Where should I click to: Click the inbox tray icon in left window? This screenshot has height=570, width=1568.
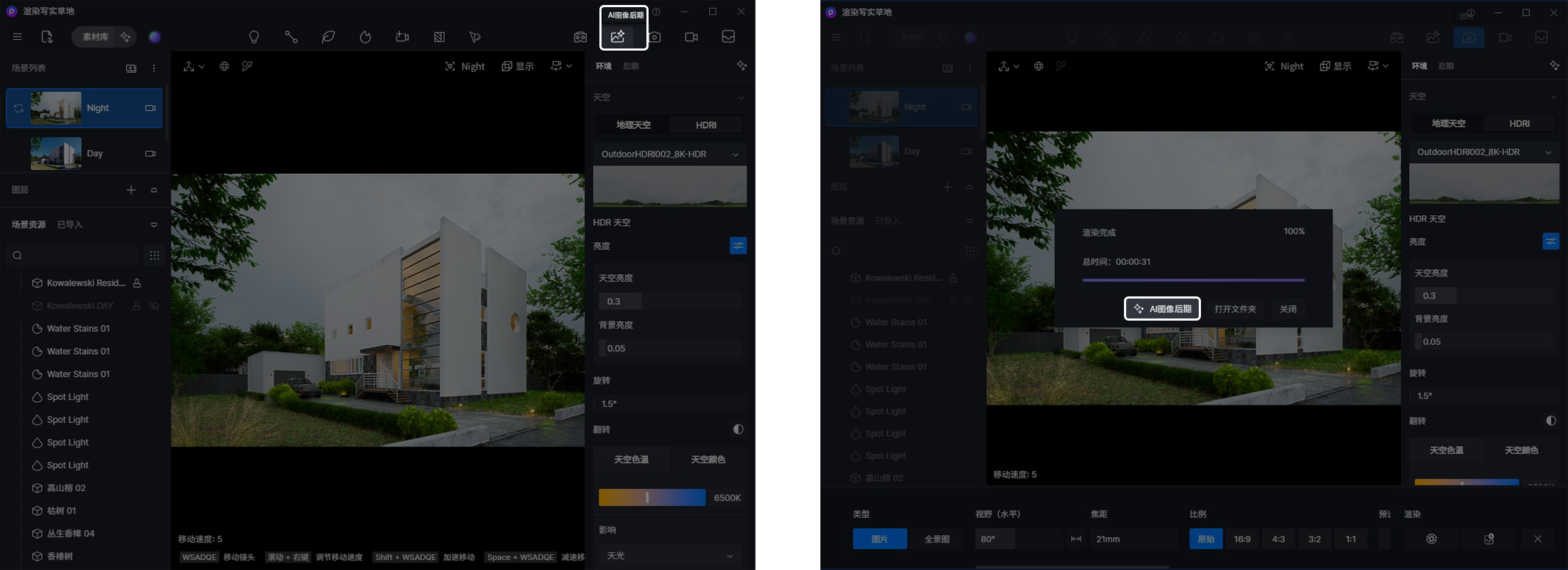click(x=728, y=37)
